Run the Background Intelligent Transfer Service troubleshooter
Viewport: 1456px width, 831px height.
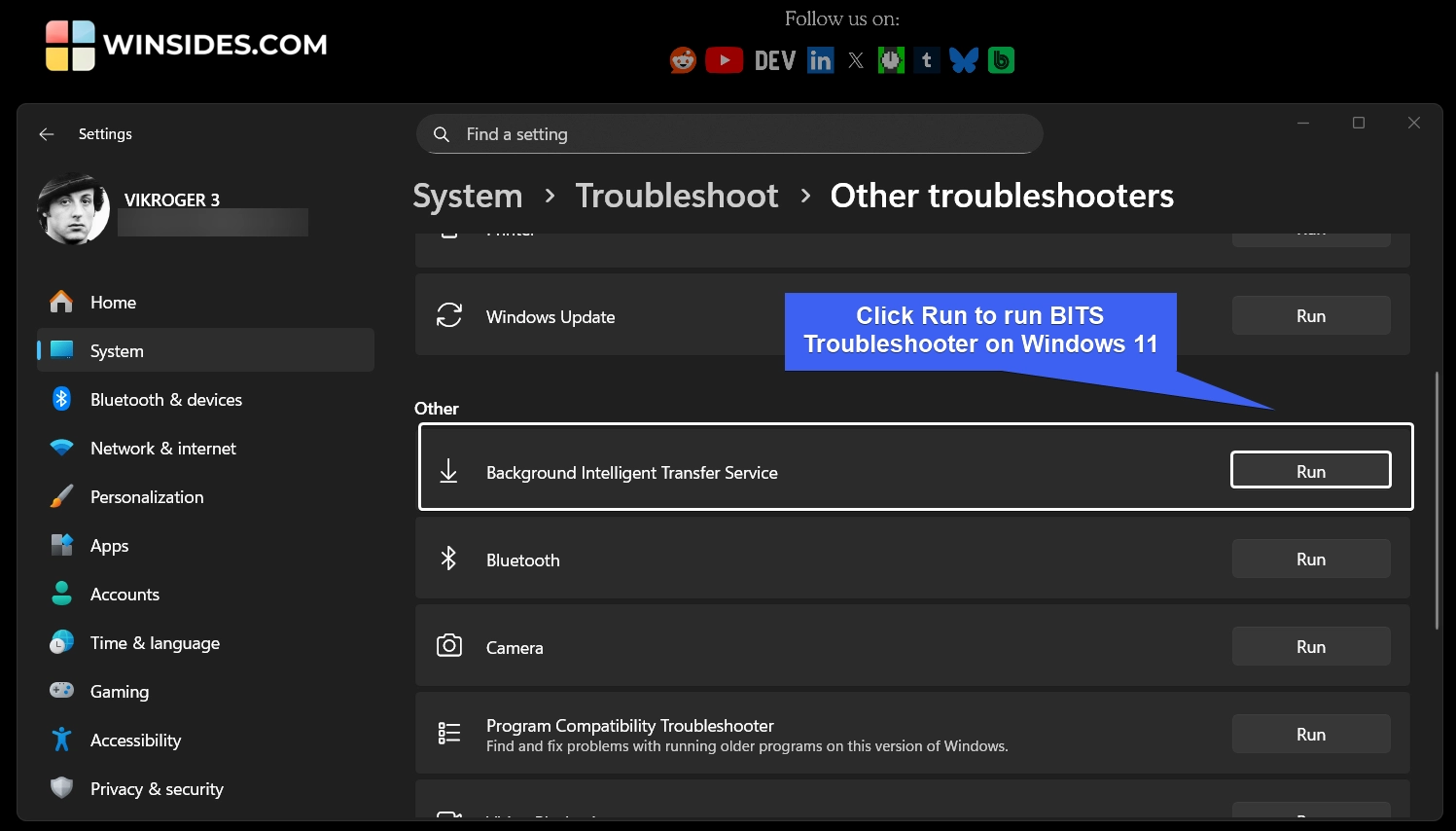pos(1310,470)
